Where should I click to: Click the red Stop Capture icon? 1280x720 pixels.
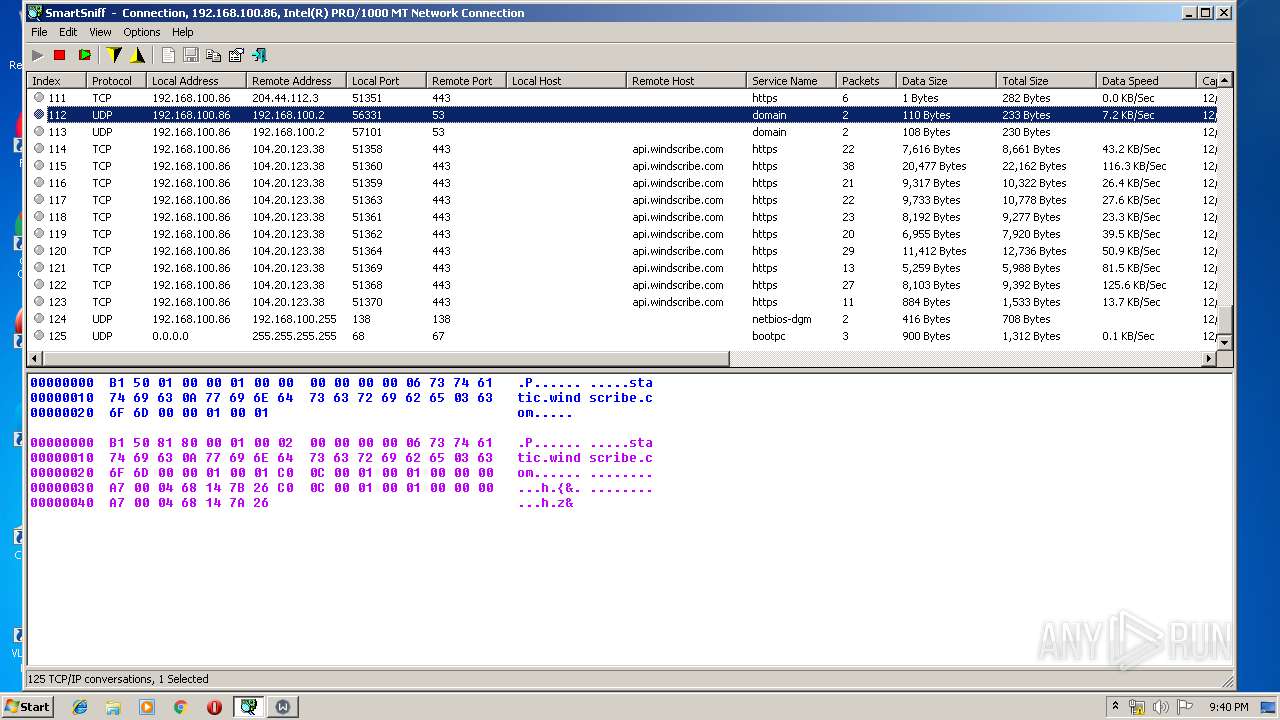[59, 55]
